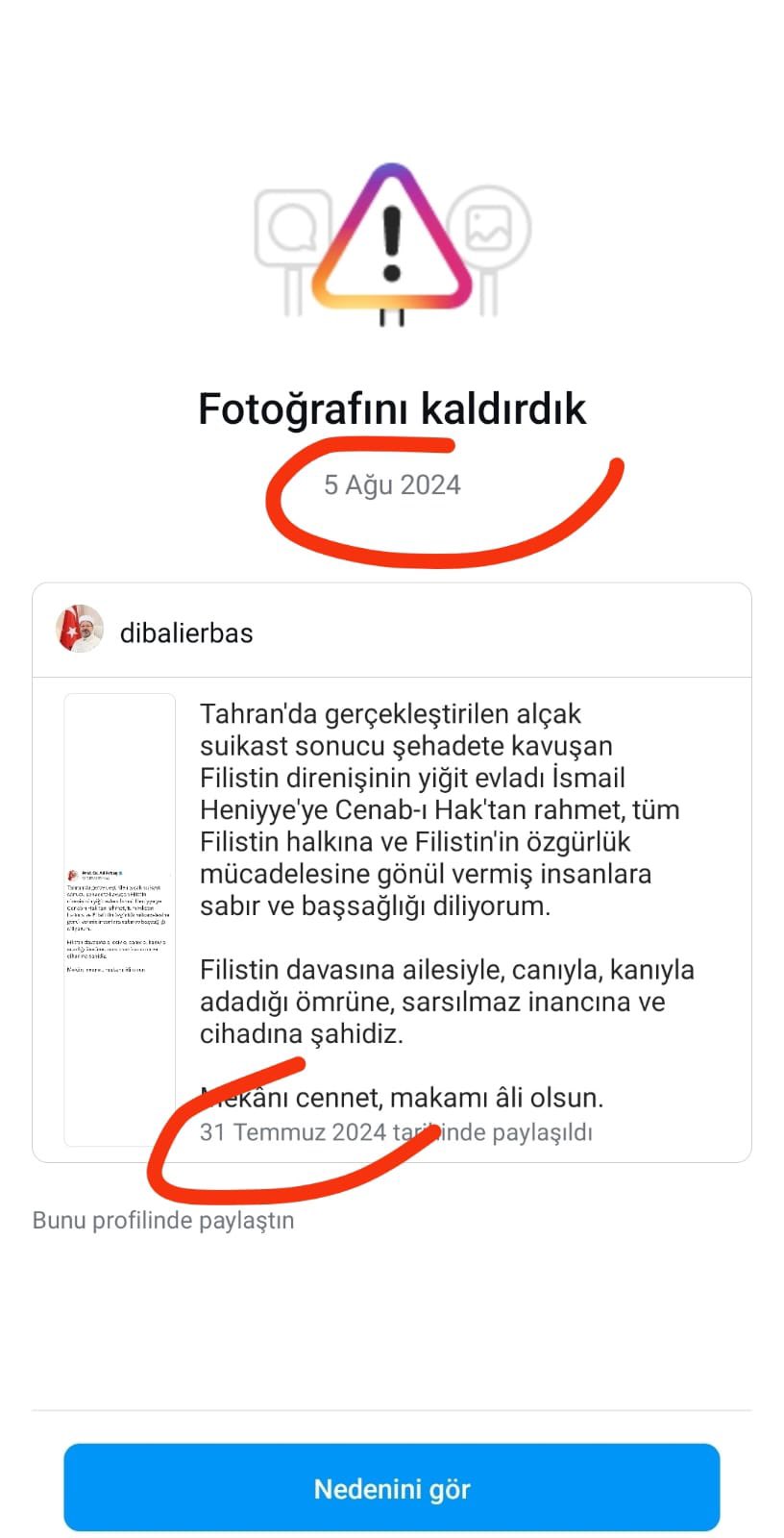View the removed post thumbnail image

[120, 920]
